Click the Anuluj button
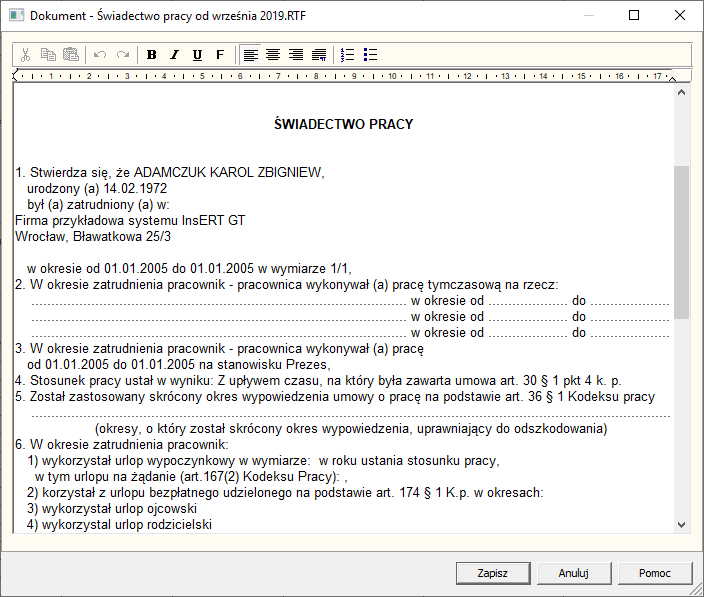Screen dimensions: 704x597 (574, 573)
